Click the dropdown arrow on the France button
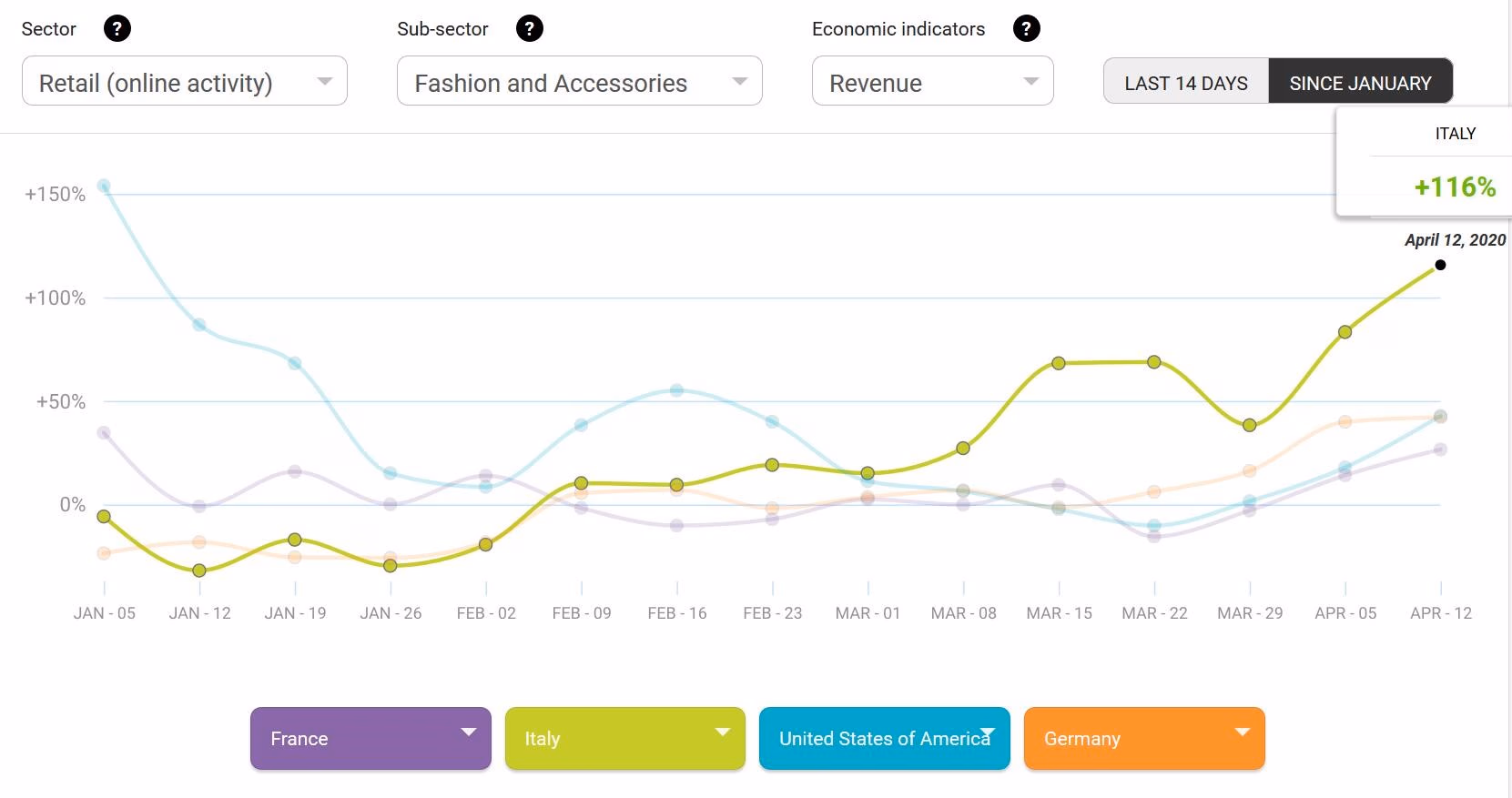This screenshot has width=1512, height=798. coord(469,732)
